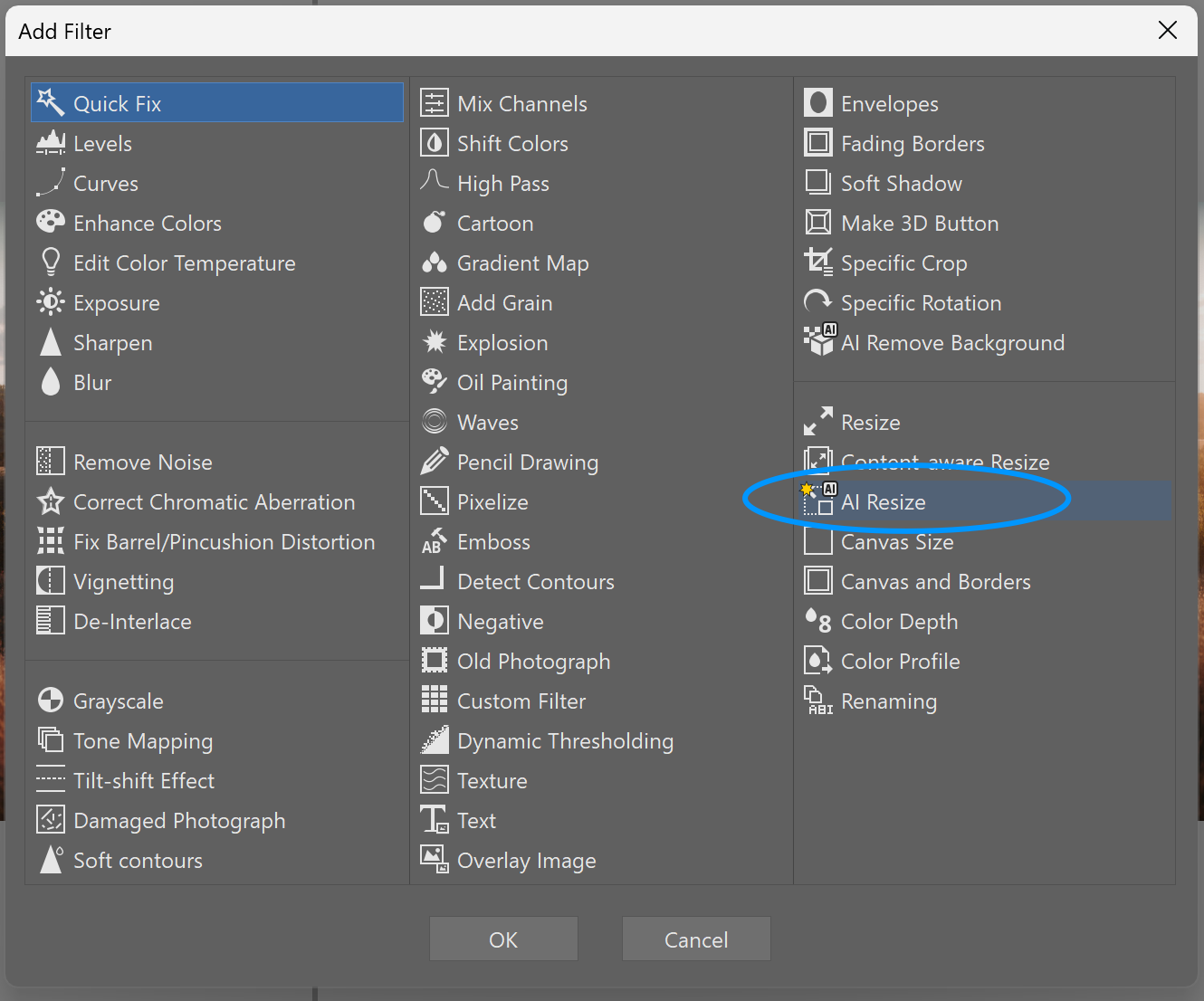Select Canvas and Borders option
Viewport: 1204px width, 1001px height.
(x=935, y=582)
